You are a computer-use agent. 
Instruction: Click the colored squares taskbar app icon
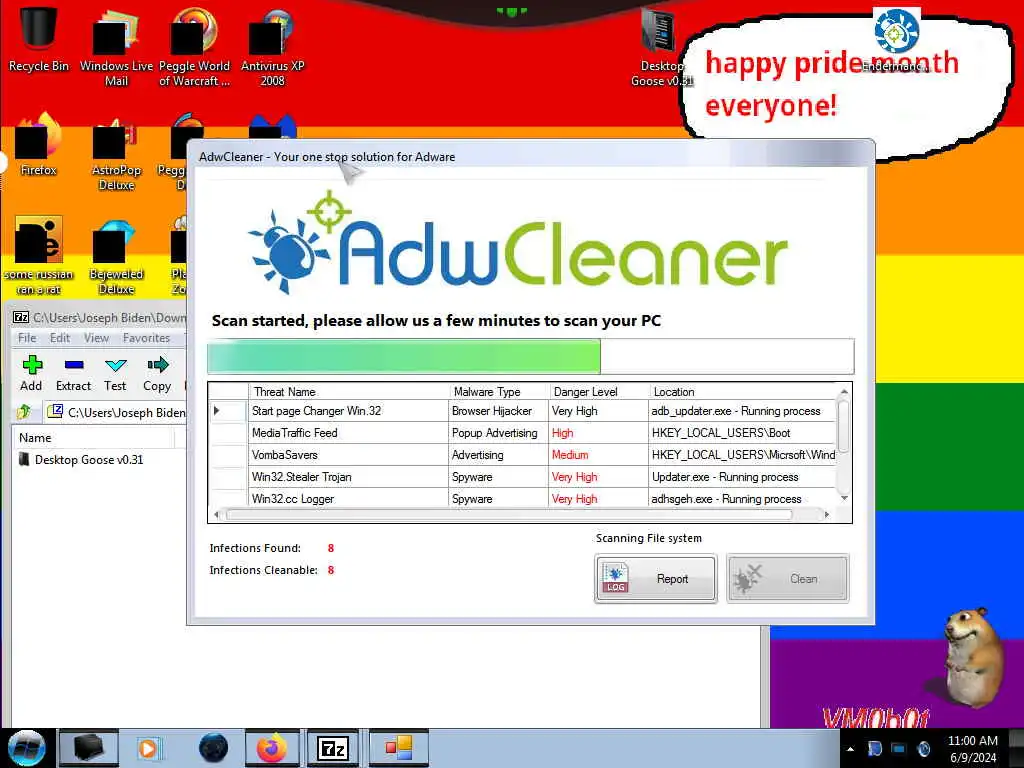tap(398, 748)
